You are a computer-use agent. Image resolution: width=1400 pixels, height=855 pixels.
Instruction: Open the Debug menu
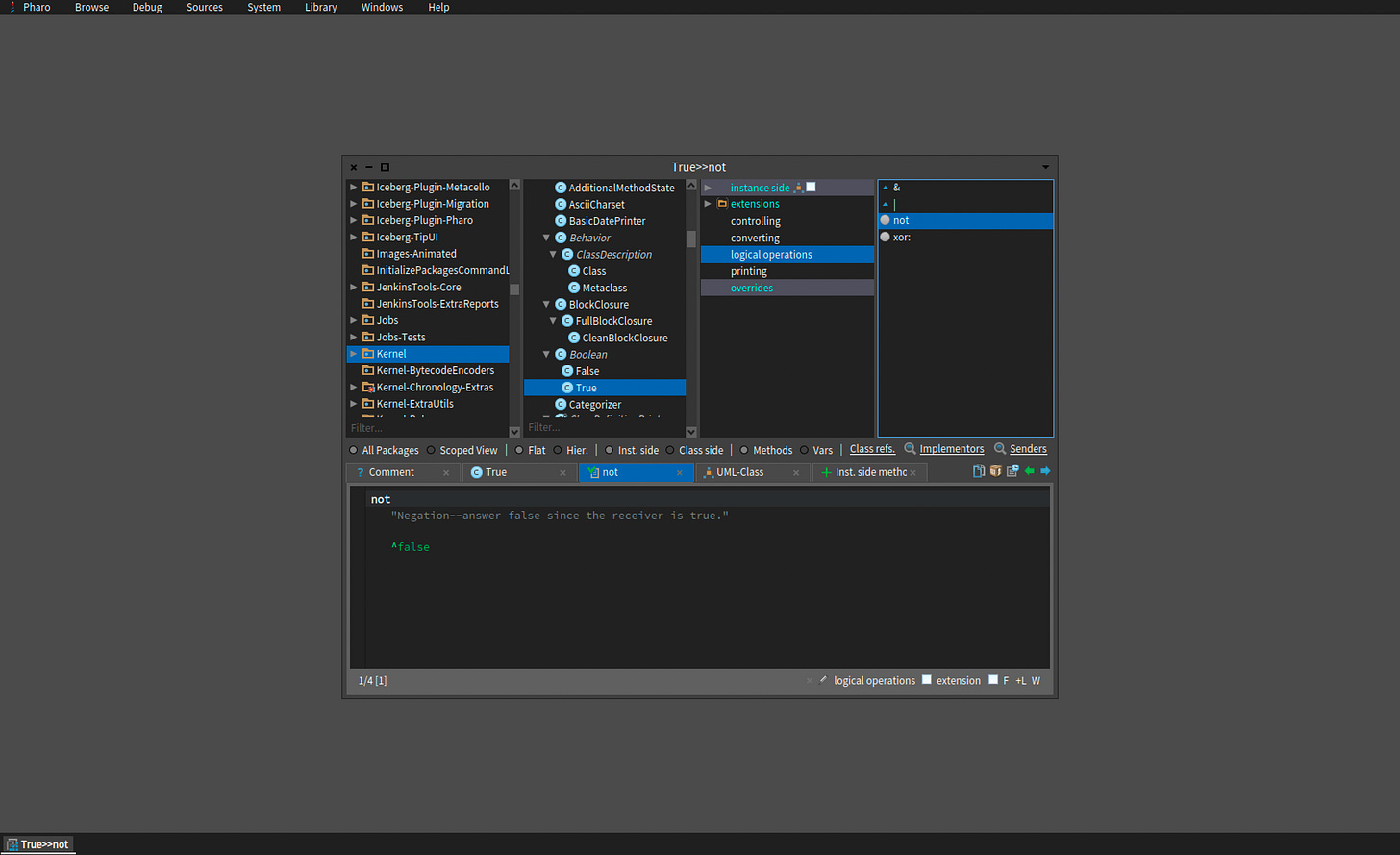coord(147,8)
